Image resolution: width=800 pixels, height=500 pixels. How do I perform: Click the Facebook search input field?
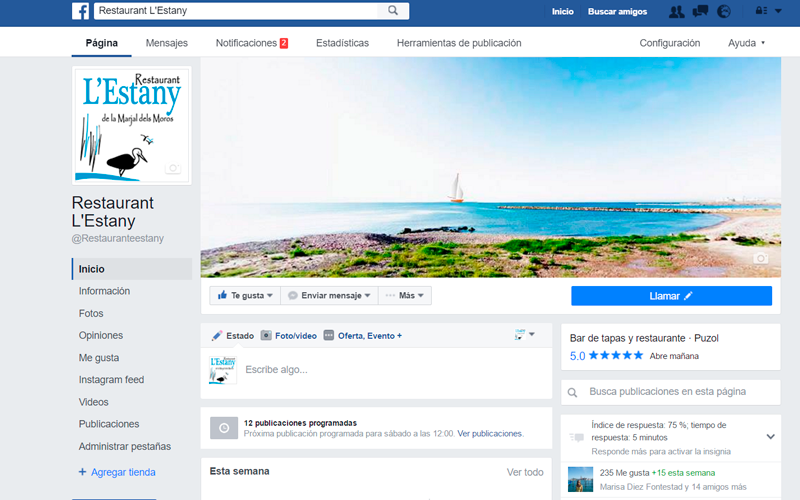coord(236,11)
